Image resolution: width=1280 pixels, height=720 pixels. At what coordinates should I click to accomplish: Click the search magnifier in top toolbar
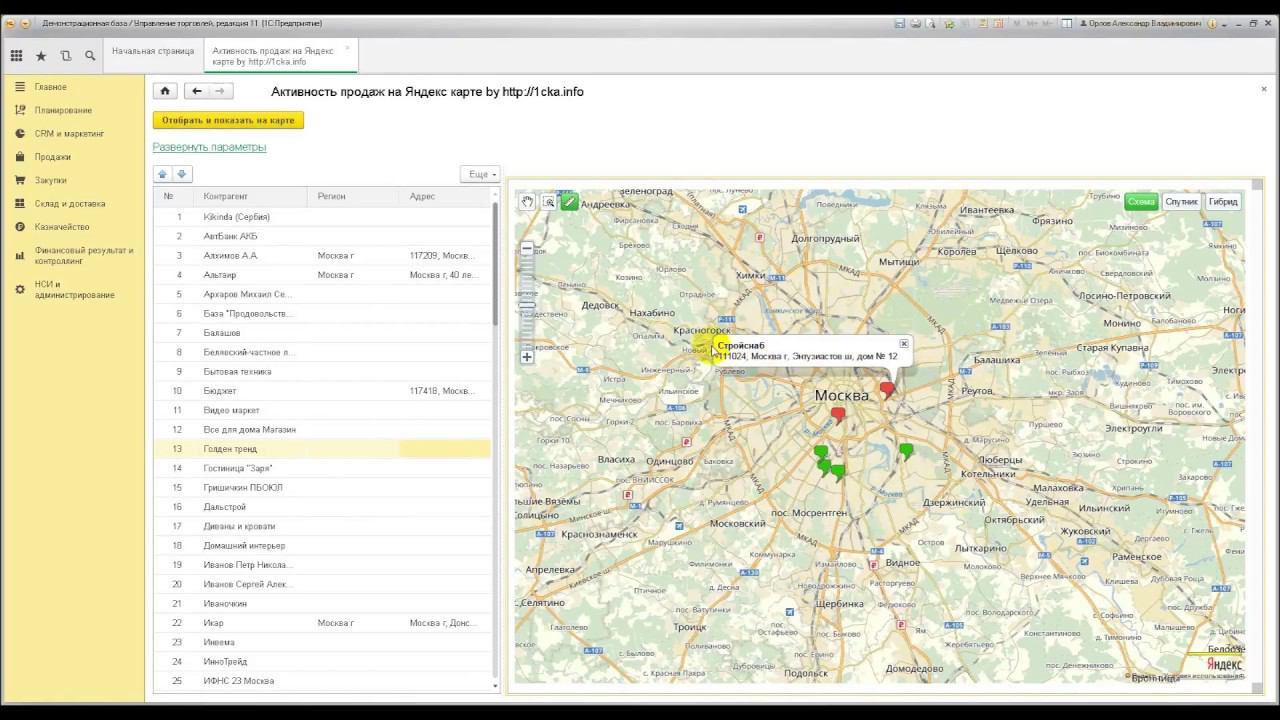pyautogui.click(x=90, y=56)
